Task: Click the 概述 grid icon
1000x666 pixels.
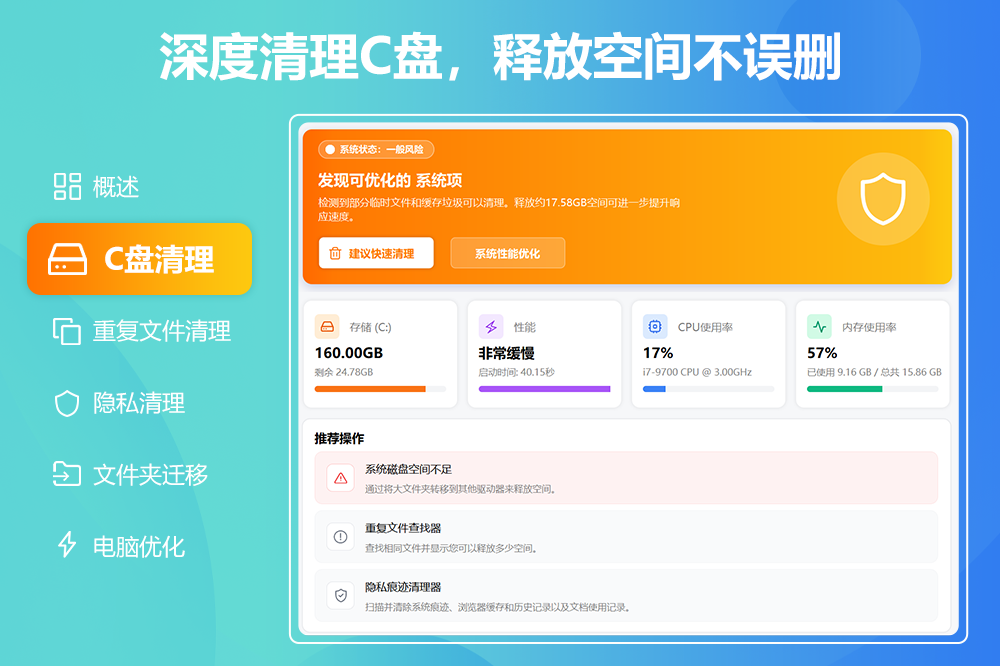Action: [x=67, y=187]
